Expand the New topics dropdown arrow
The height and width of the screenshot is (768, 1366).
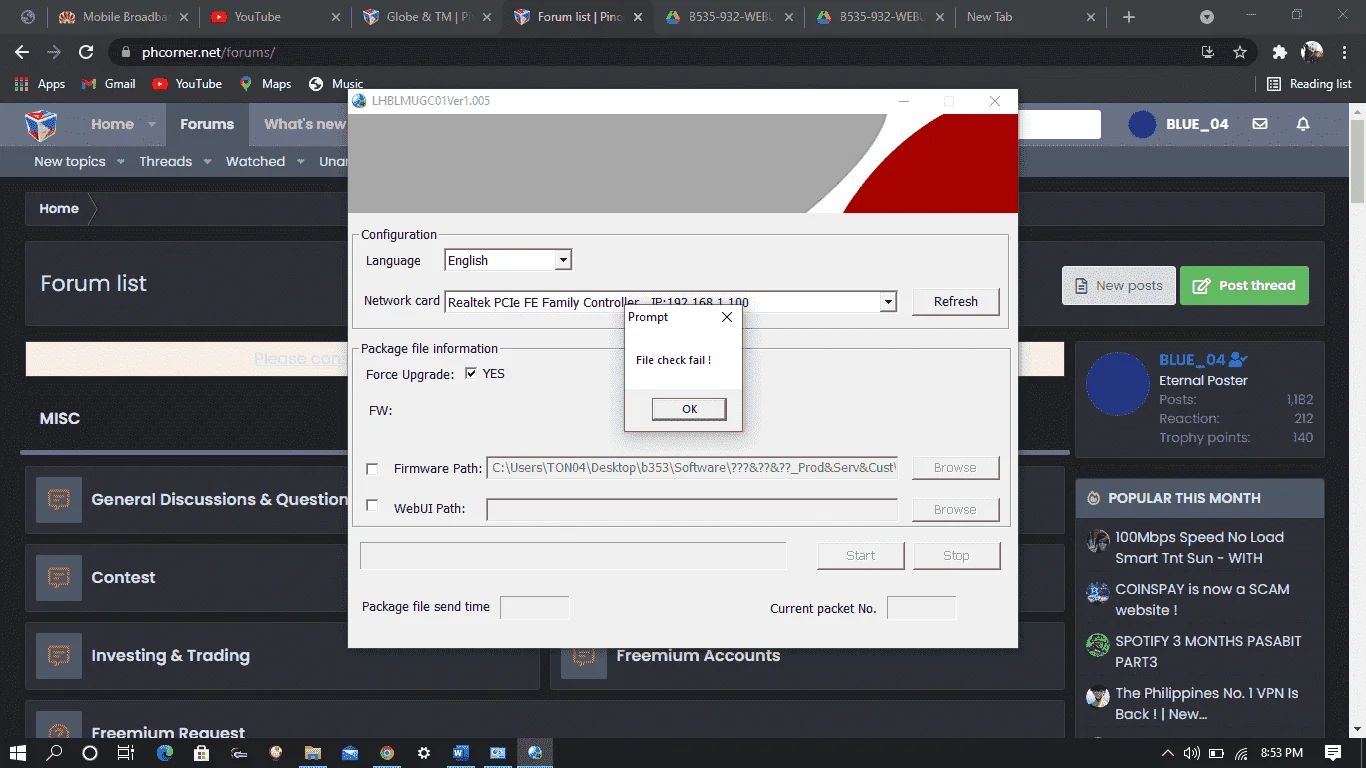click(x=121, y=162)
